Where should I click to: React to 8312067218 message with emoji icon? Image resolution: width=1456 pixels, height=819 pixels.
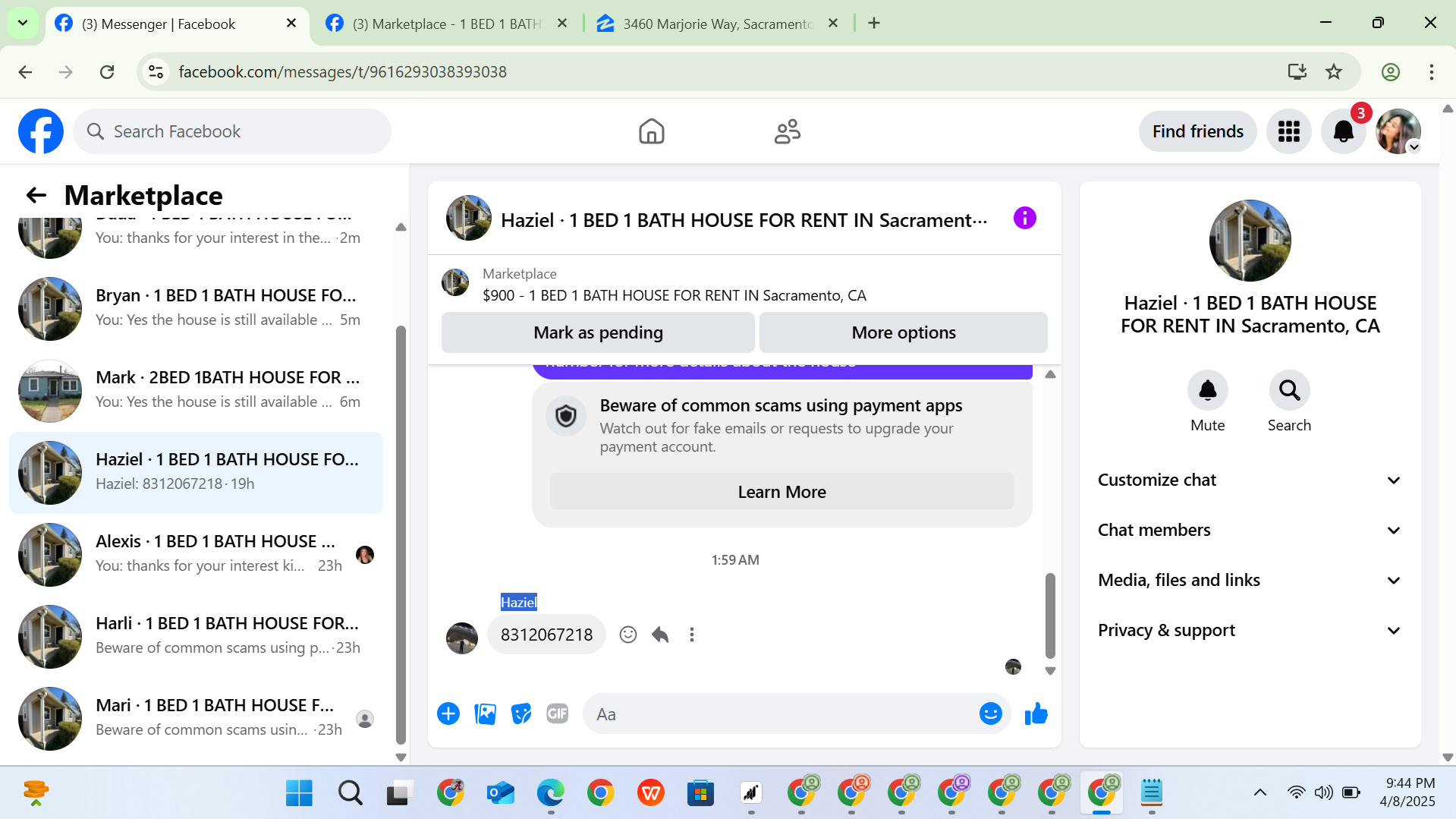pos(627,635)
